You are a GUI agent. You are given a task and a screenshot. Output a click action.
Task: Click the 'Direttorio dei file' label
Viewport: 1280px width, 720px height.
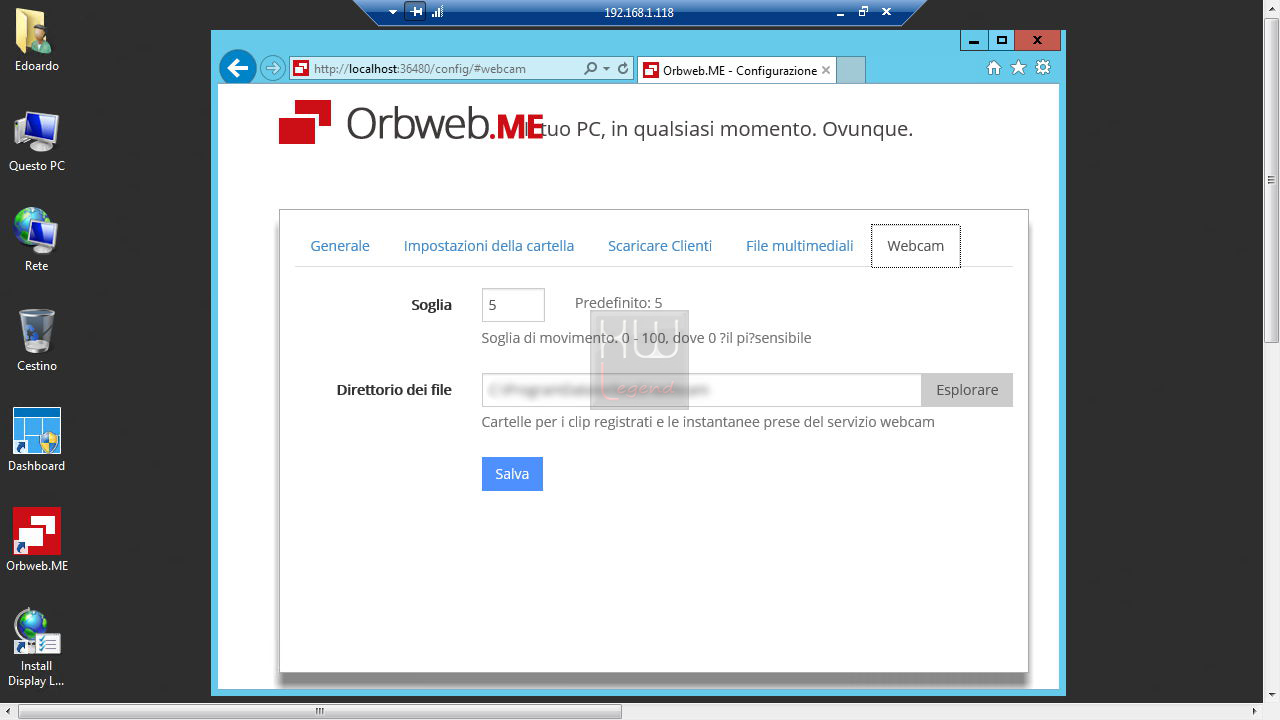tap(394, 390)
